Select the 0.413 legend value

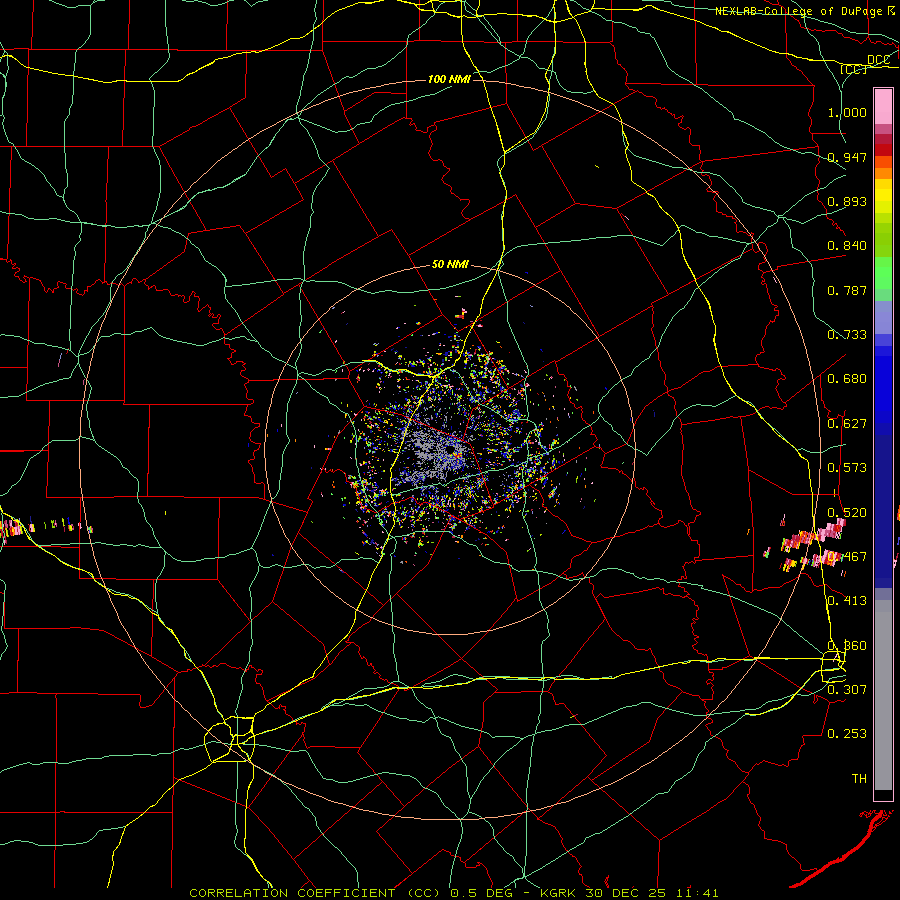coord(847,601)
